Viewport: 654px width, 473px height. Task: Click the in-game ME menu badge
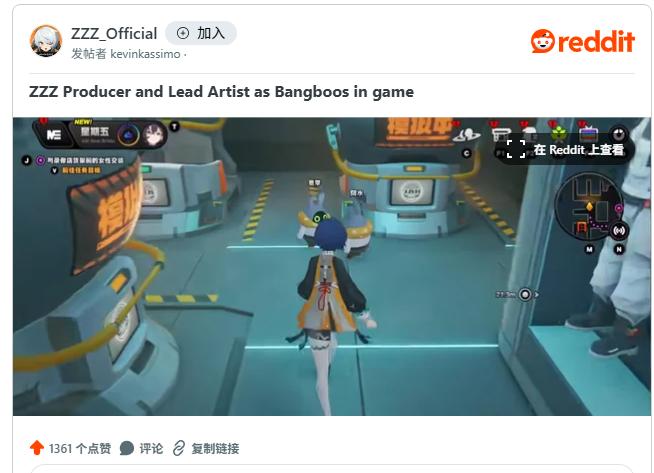point(54,134)
